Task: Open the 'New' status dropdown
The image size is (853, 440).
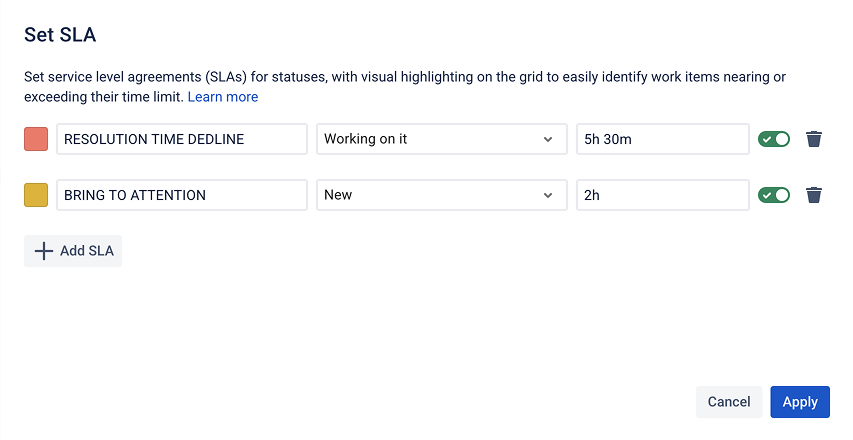Action: [x=440, y=195]
